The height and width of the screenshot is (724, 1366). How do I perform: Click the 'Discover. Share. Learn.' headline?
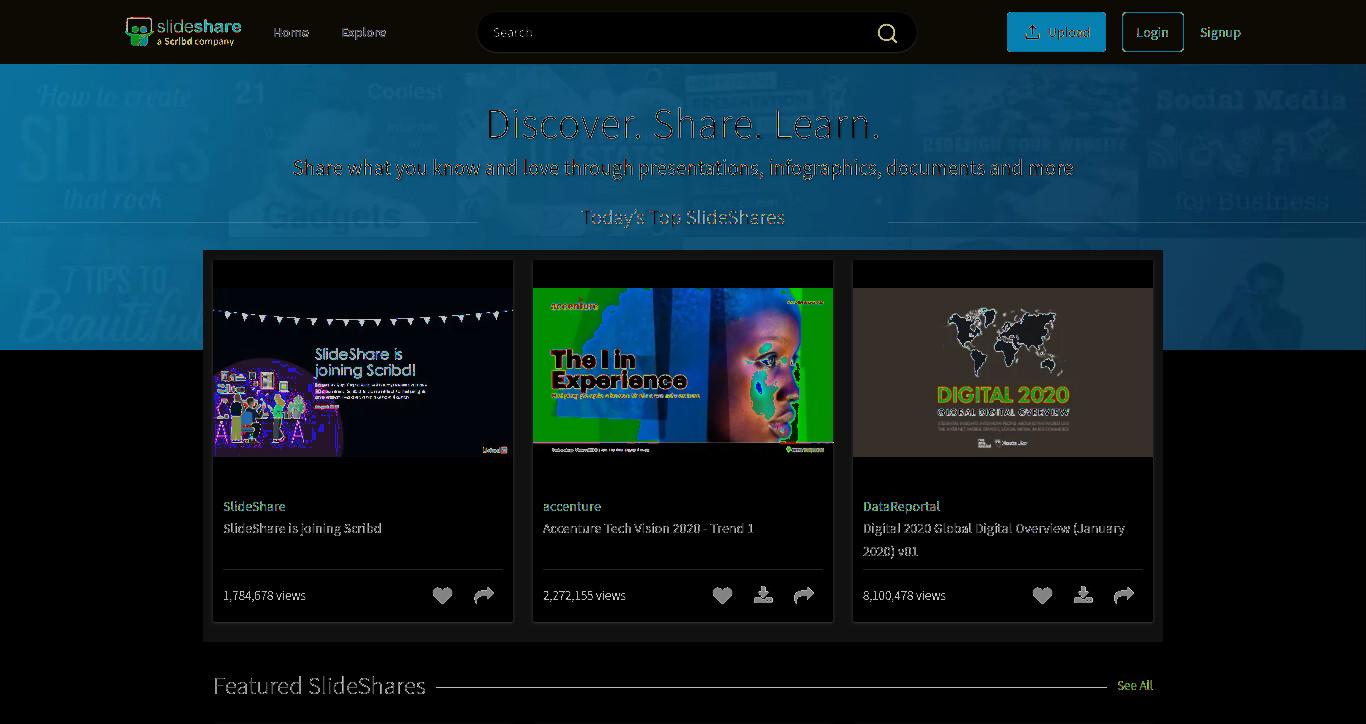pos(683,124)
